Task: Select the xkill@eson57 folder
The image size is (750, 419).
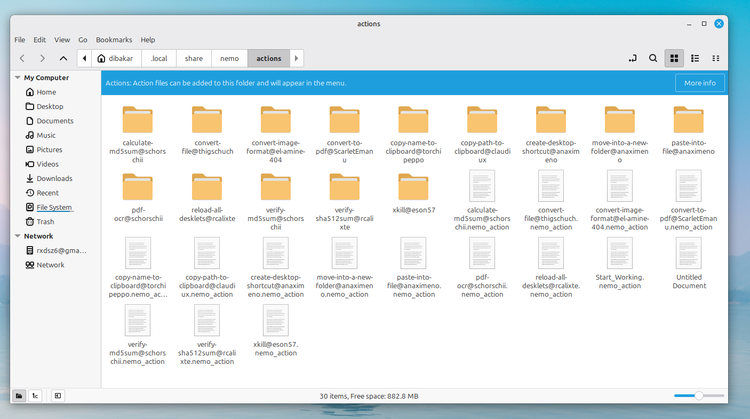Action: coord(413,193)
